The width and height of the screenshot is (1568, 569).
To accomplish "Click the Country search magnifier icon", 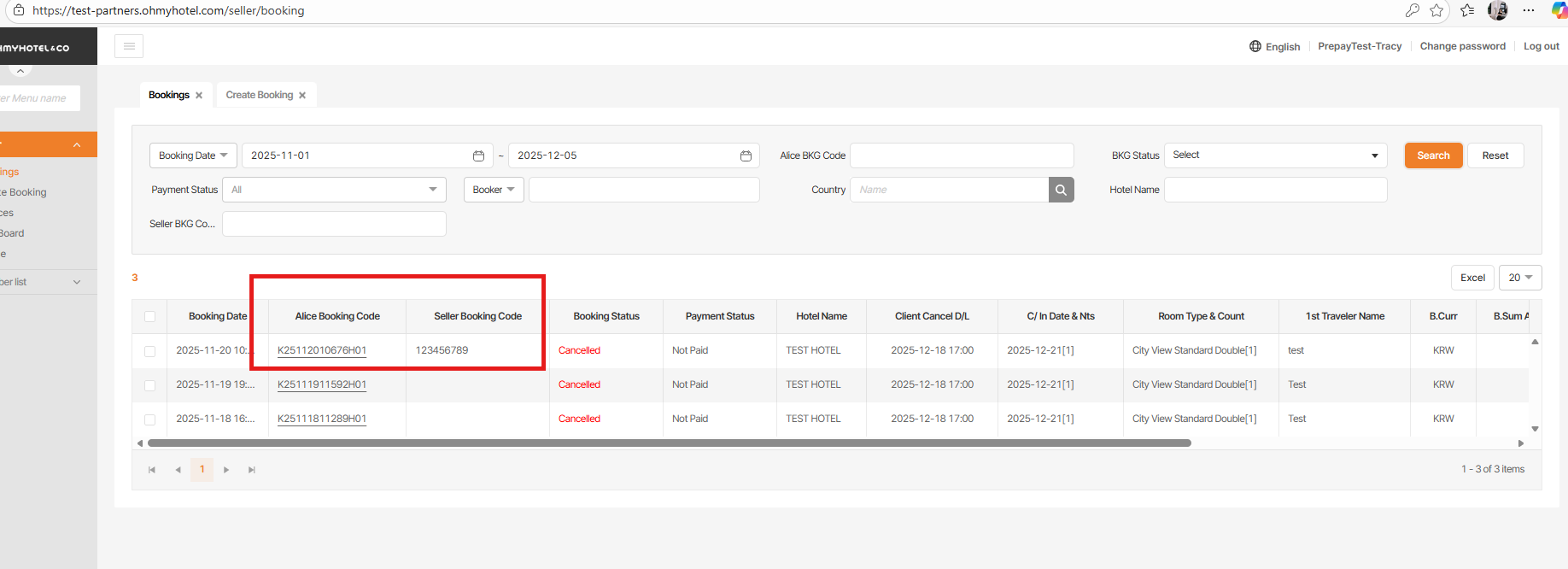I will point(1061,190).
